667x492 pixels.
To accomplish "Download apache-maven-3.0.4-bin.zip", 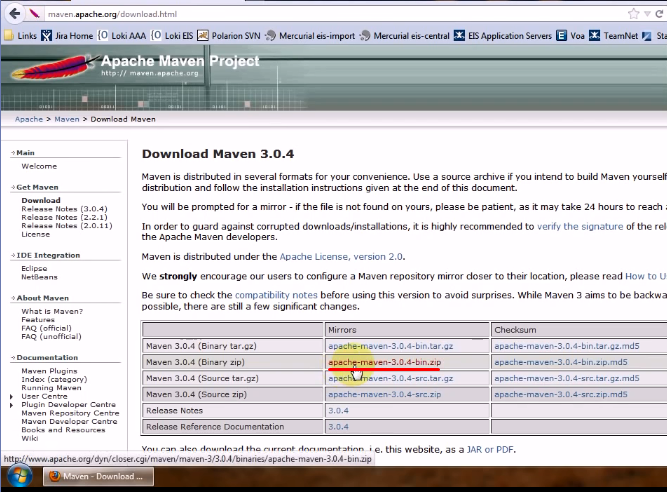I will pyautogui.click(x=385, y=362).
